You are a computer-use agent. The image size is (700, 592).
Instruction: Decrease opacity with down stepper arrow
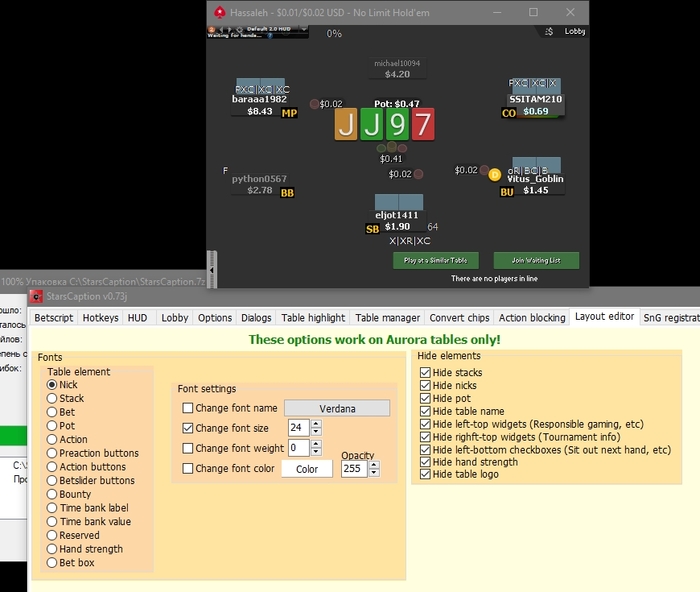point(374,473)
